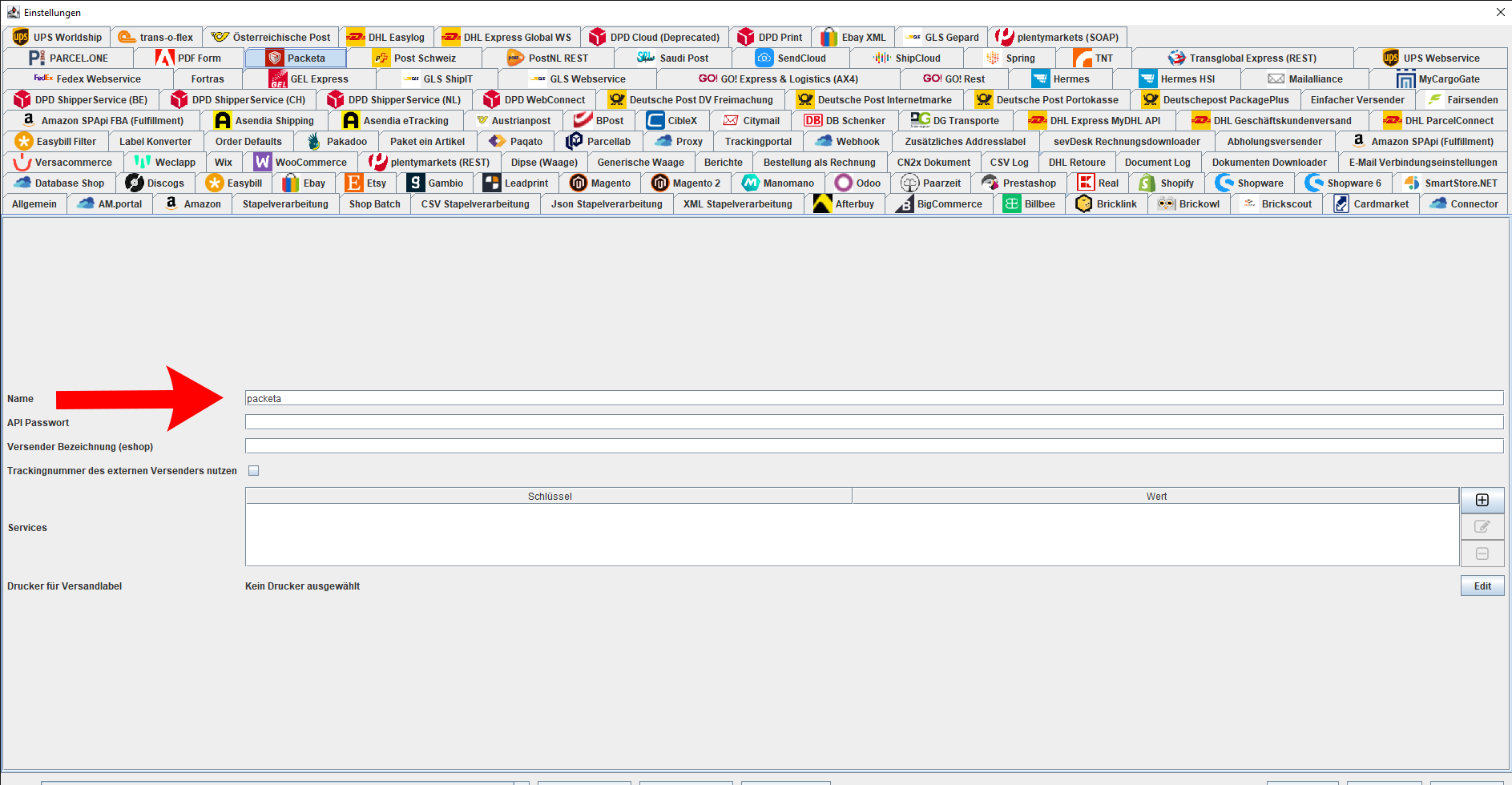Viewport: 1512px width, 785px height.
Task: Click the remove service minus button
Action: click(x=1482, y=554)
